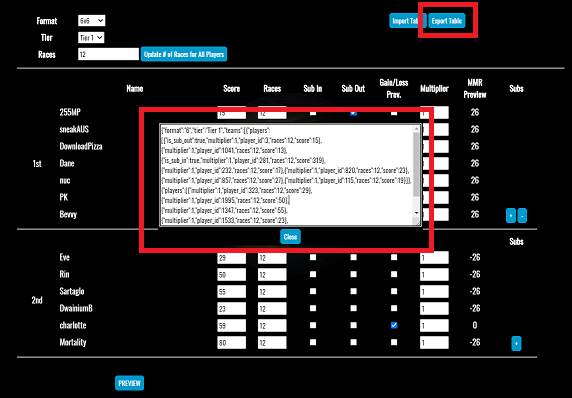Click the Export Table button
The image size is (572, 398).
(447, 21)
